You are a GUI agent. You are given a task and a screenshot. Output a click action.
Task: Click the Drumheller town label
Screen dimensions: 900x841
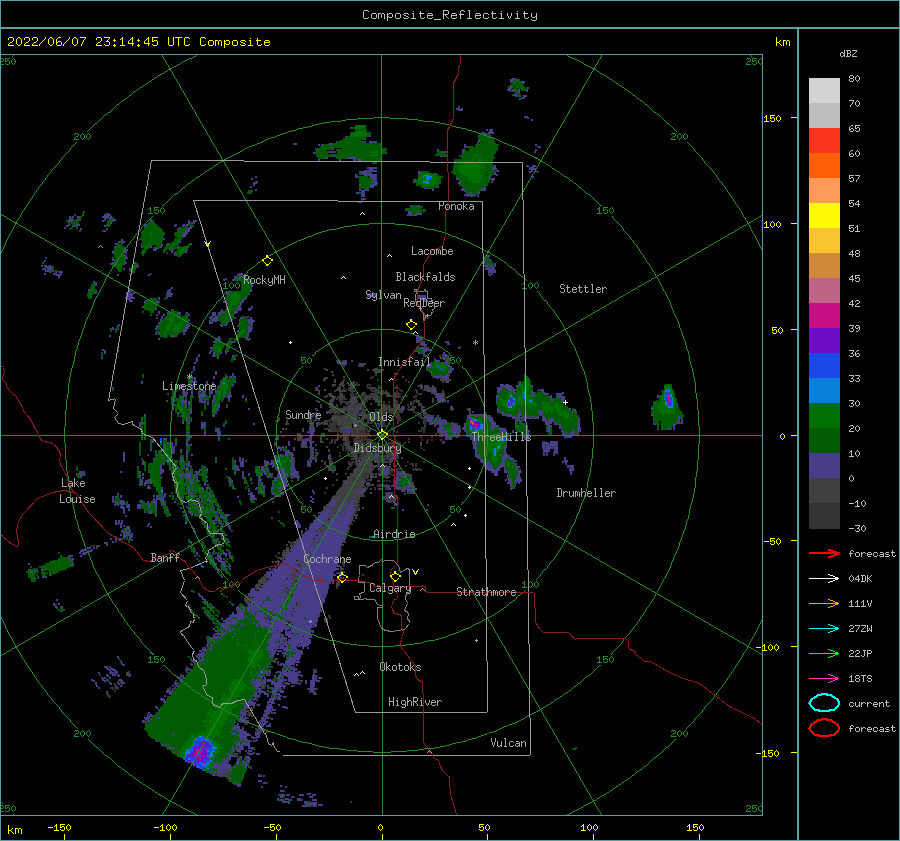586,493
